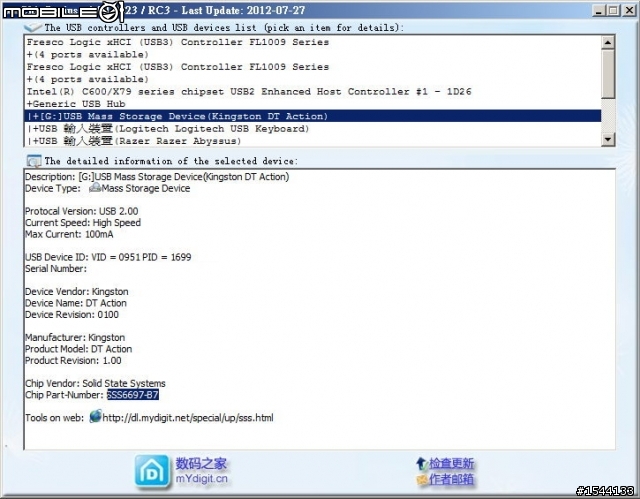Click the 'Protocal Version: USB 2.00' line

pyautogui.click(x=82, y=211)
